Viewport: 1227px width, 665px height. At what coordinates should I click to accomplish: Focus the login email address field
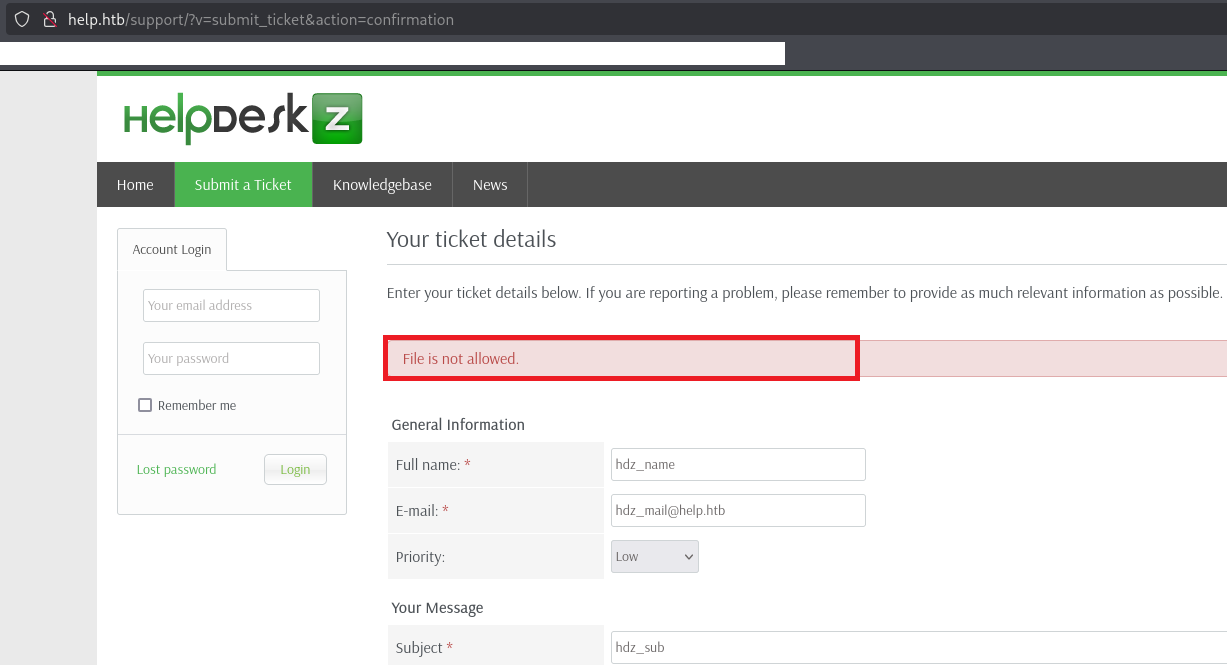click(x=231, y=306)
